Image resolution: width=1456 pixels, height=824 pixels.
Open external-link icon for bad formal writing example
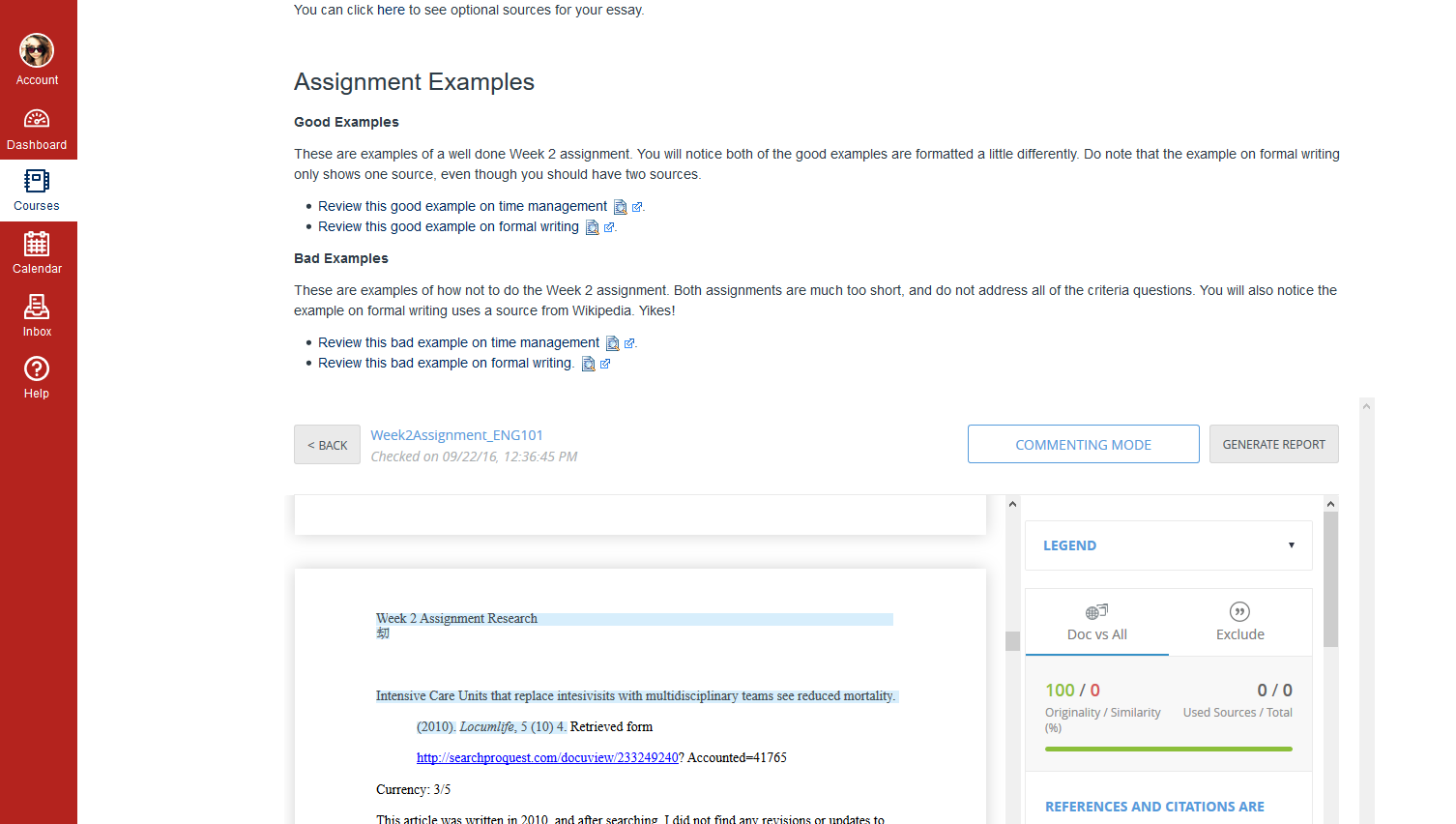[605, 363]
